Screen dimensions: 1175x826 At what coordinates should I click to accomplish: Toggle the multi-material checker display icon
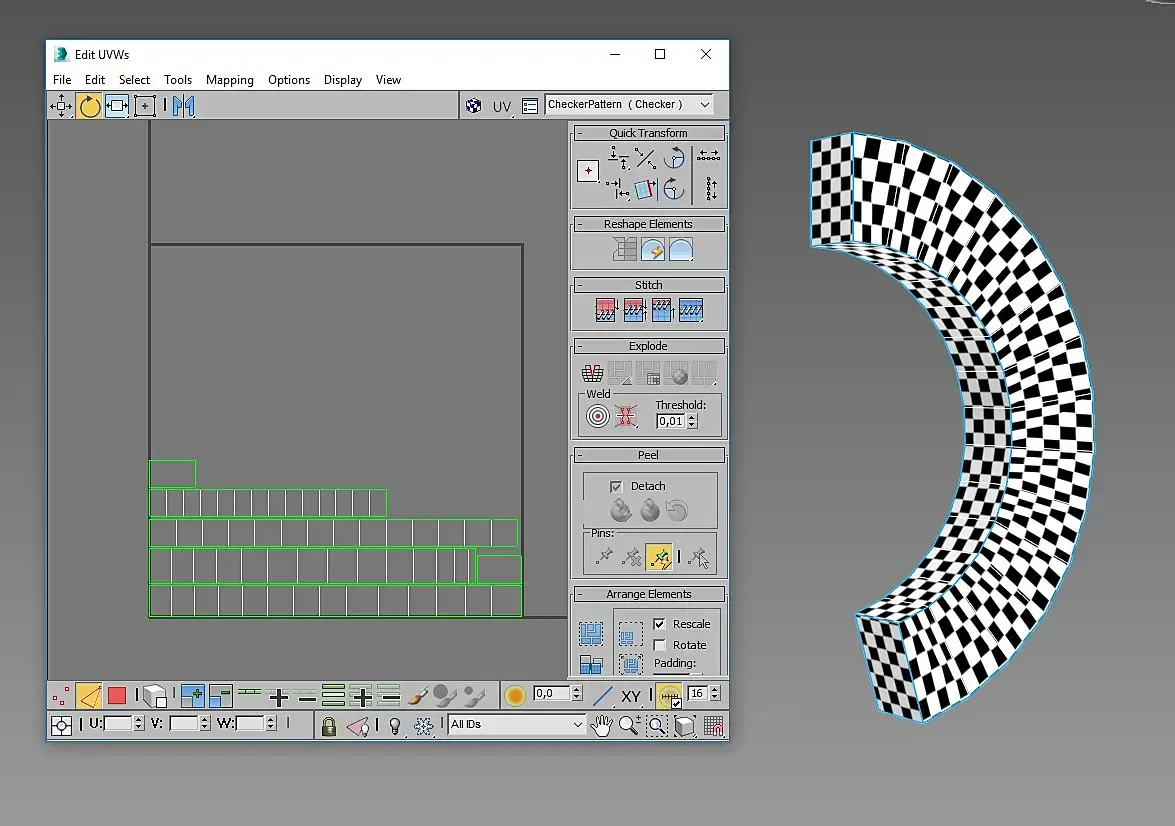[x=474, y=106]
